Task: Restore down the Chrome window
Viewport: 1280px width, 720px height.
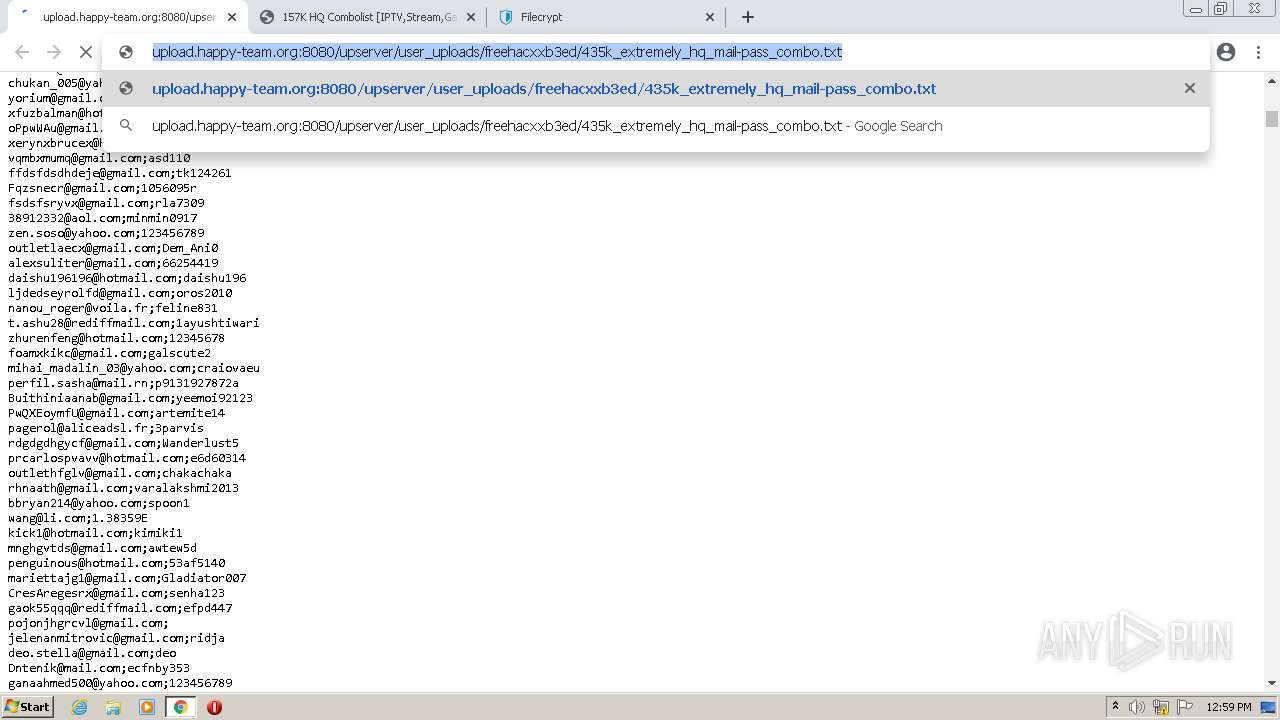Action: pyautogui.click(x=1220, y=9)
